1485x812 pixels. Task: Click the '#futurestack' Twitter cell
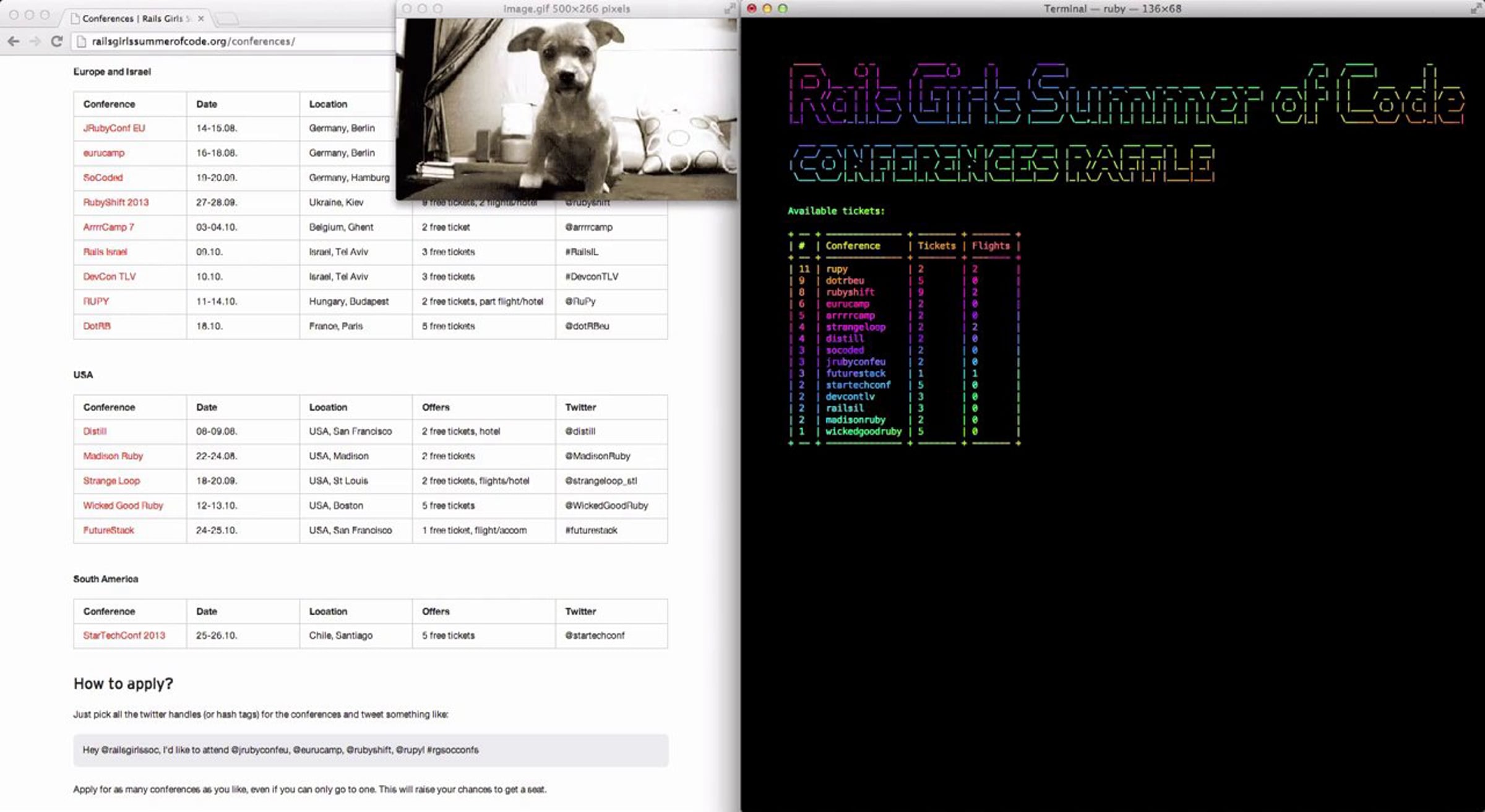611,530
